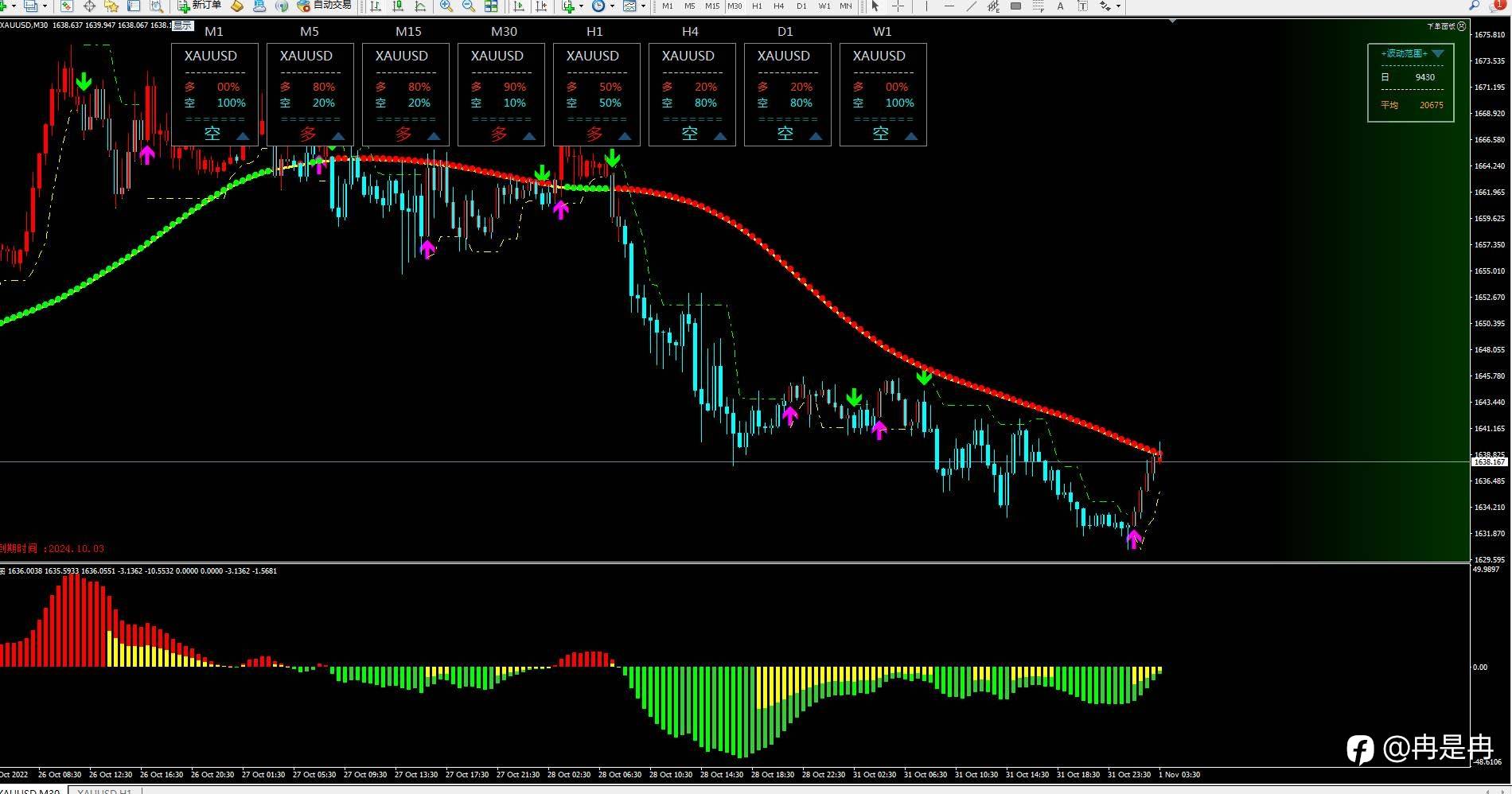The width and height of the screenshot is (1512, 794).
Task: Switch to the XAUUSD,H1 chart tab
Action: (x=104, y=792)
